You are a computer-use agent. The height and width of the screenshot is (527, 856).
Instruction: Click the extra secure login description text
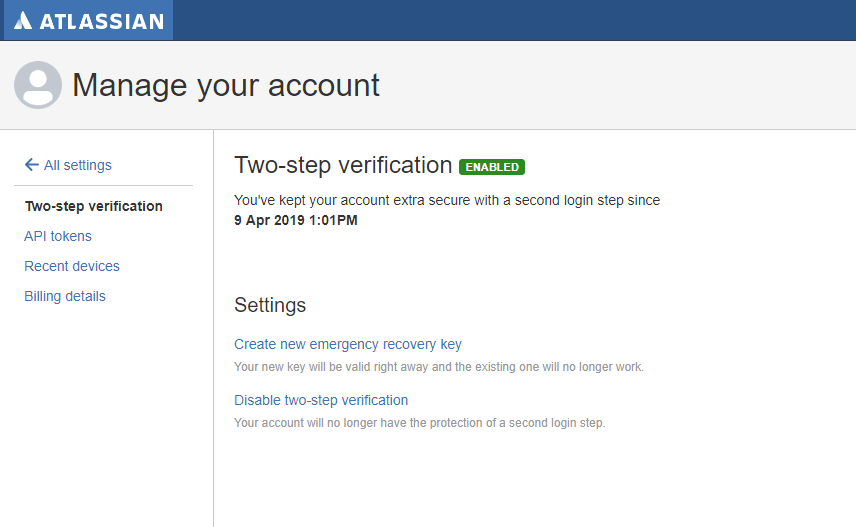point(447,200)
